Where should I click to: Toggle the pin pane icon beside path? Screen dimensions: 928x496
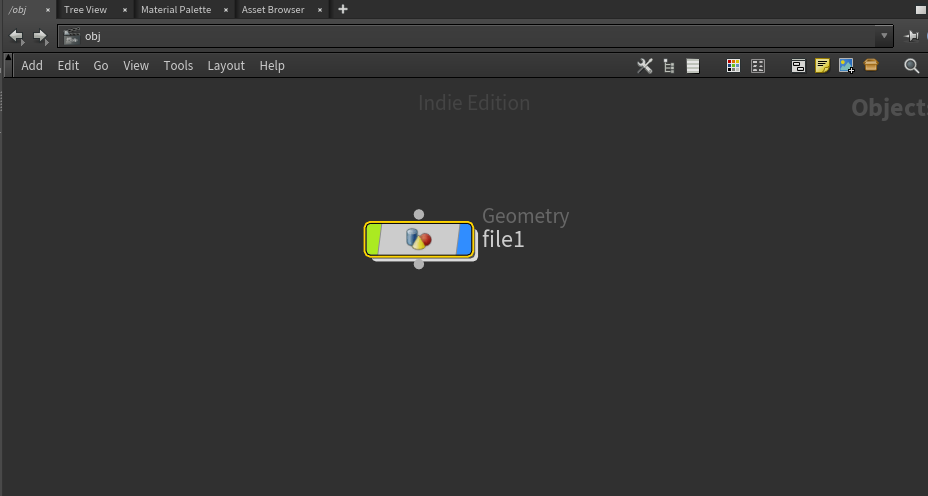click(x=911, y=36)
